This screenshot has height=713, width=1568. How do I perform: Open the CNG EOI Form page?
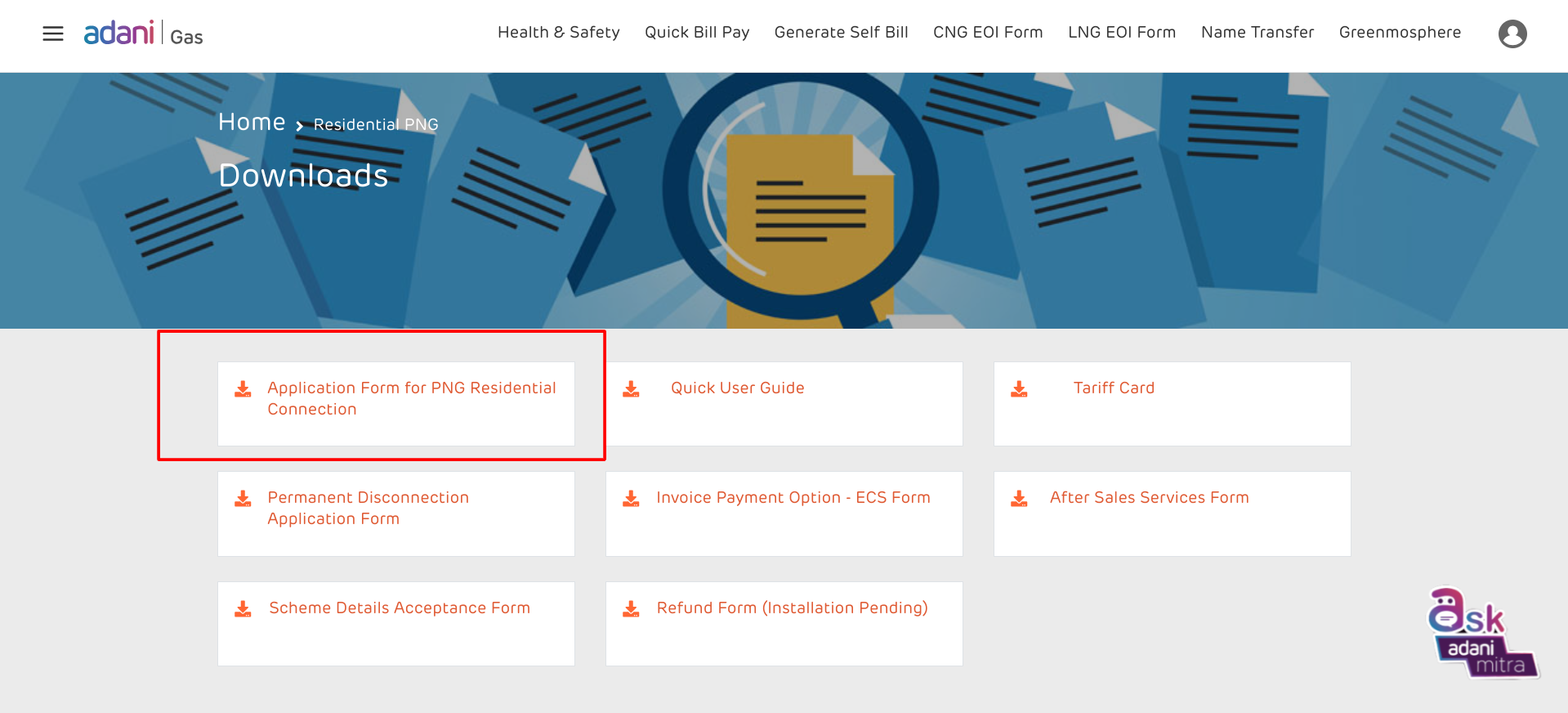[x=987, y=33]
